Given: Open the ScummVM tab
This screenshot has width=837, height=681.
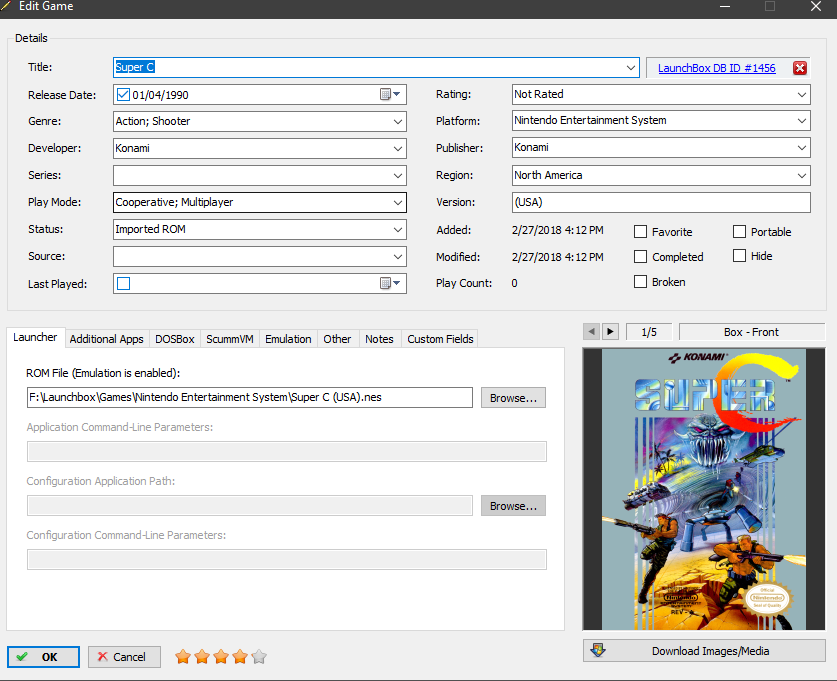Looking at the screenshot, I should 230,339.
